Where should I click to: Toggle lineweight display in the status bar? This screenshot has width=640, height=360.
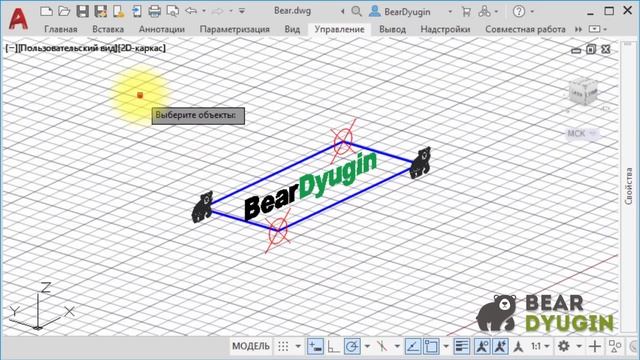click(x=462, y=346)
